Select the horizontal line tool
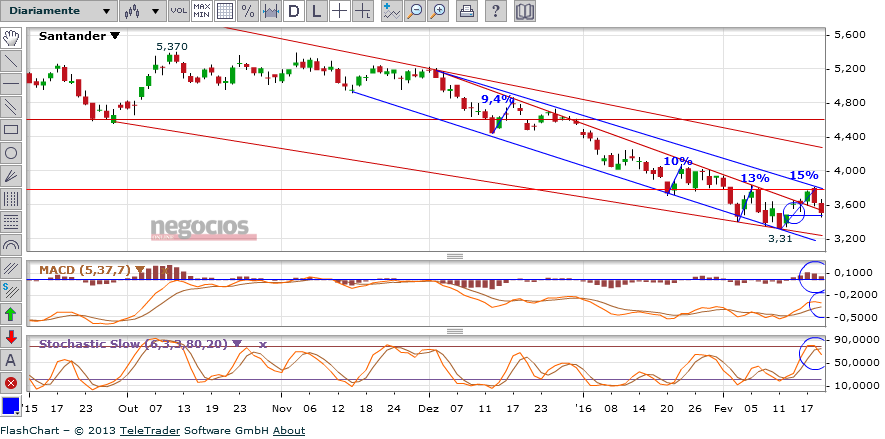Screen dimensions: 885x439 (11, 84)
